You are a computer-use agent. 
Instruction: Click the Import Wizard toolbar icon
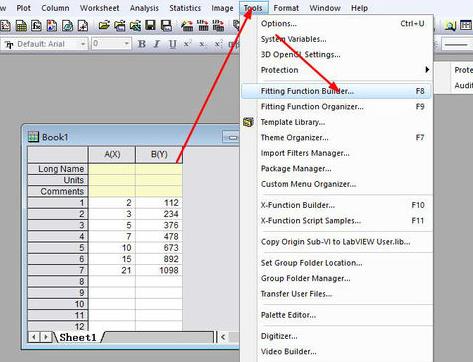187,26
